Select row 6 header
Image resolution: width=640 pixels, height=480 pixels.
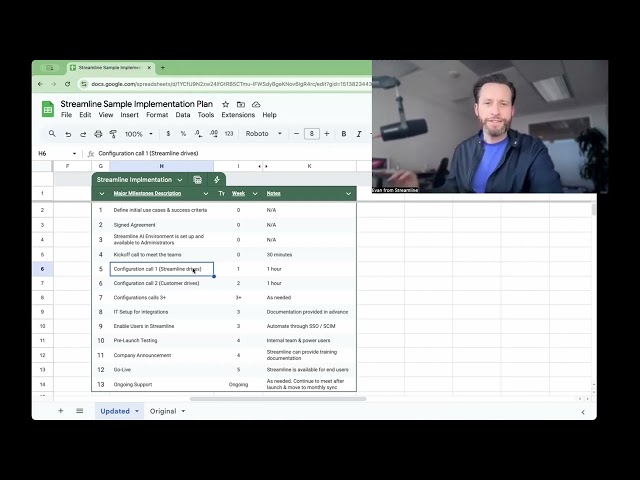tap(42, 269)
